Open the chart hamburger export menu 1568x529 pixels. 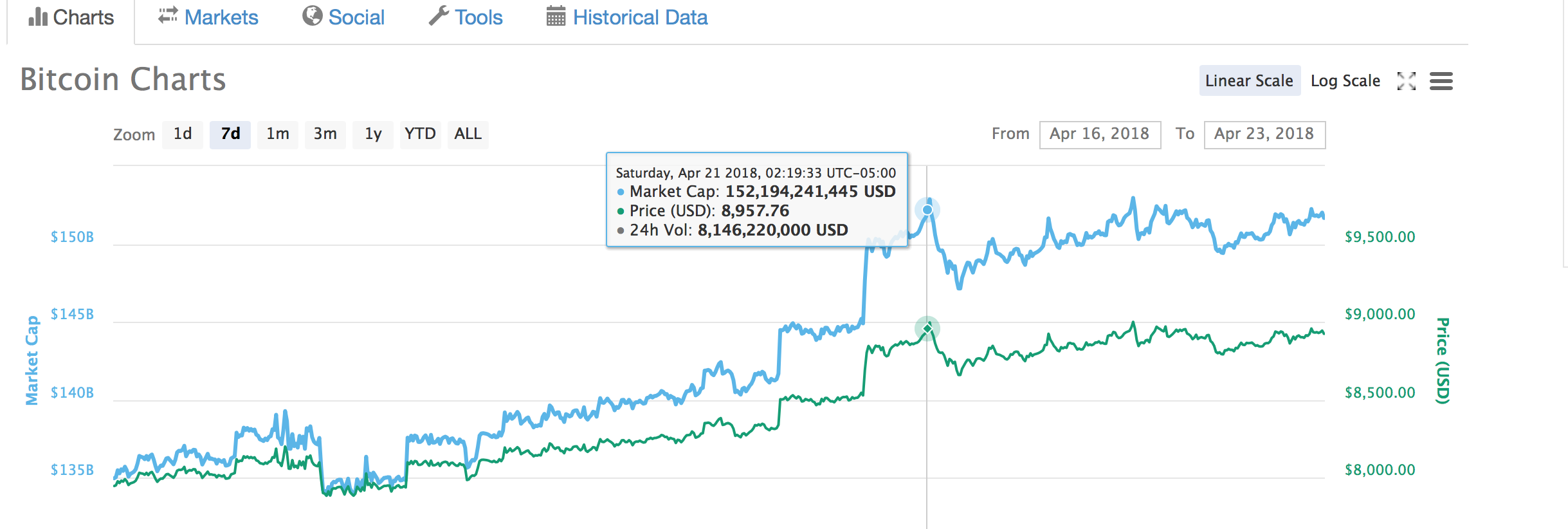[x=1441, y=81]
